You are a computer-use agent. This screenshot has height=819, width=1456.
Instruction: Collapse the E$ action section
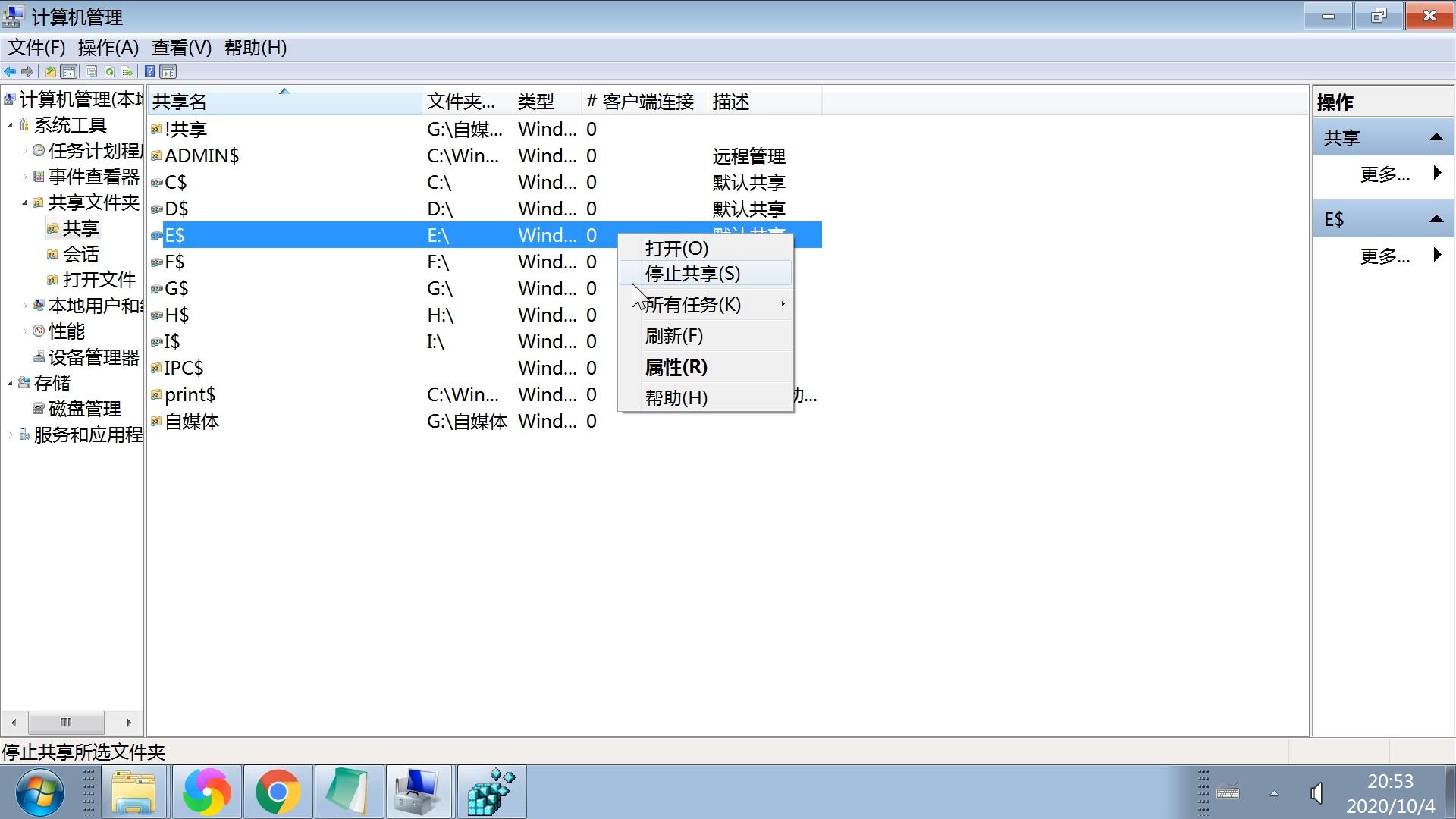coord(1437,218)
